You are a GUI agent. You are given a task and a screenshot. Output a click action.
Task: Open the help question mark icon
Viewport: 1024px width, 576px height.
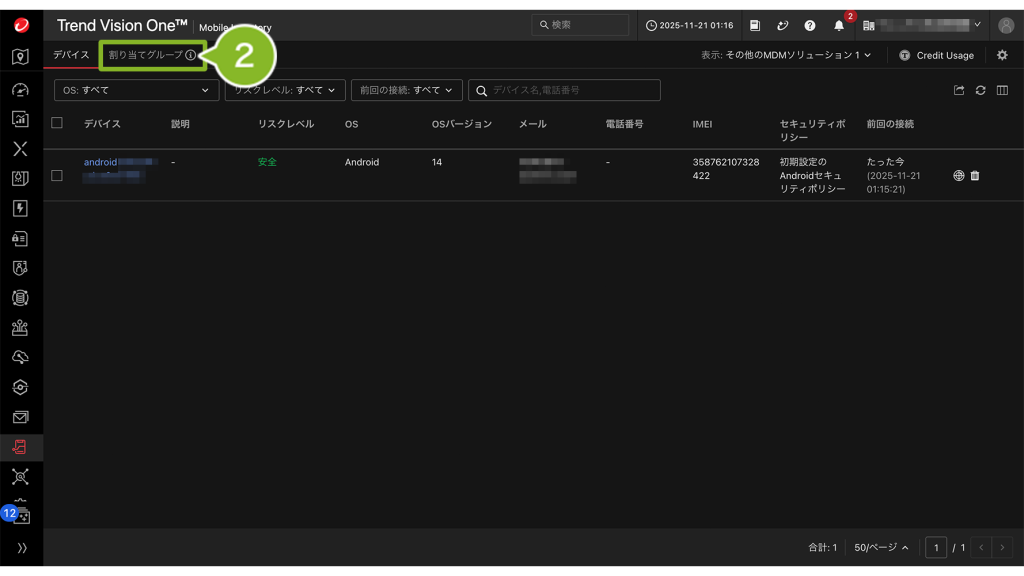tap(810, 25)
